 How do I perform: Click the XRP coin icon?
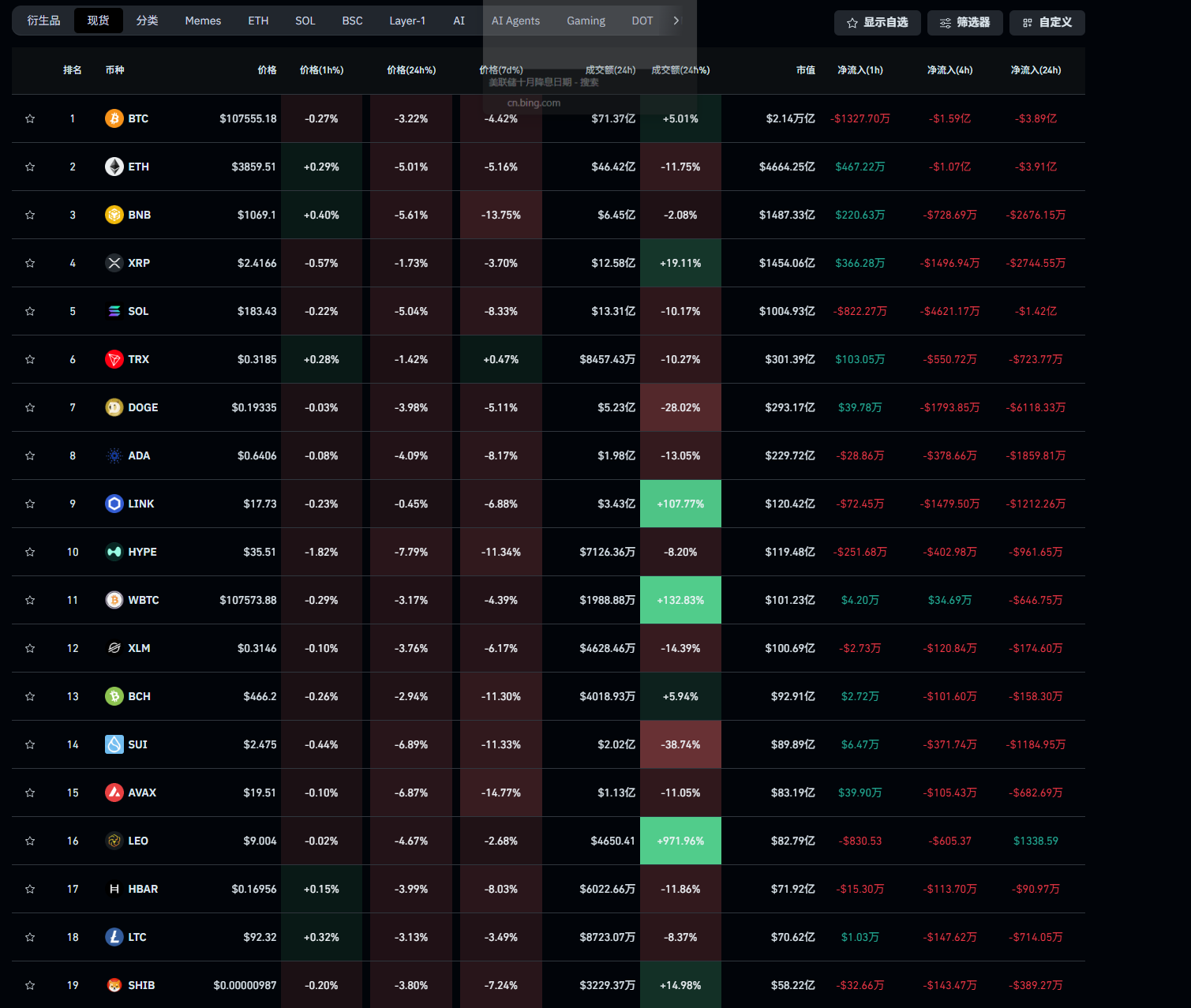[114, 263]
